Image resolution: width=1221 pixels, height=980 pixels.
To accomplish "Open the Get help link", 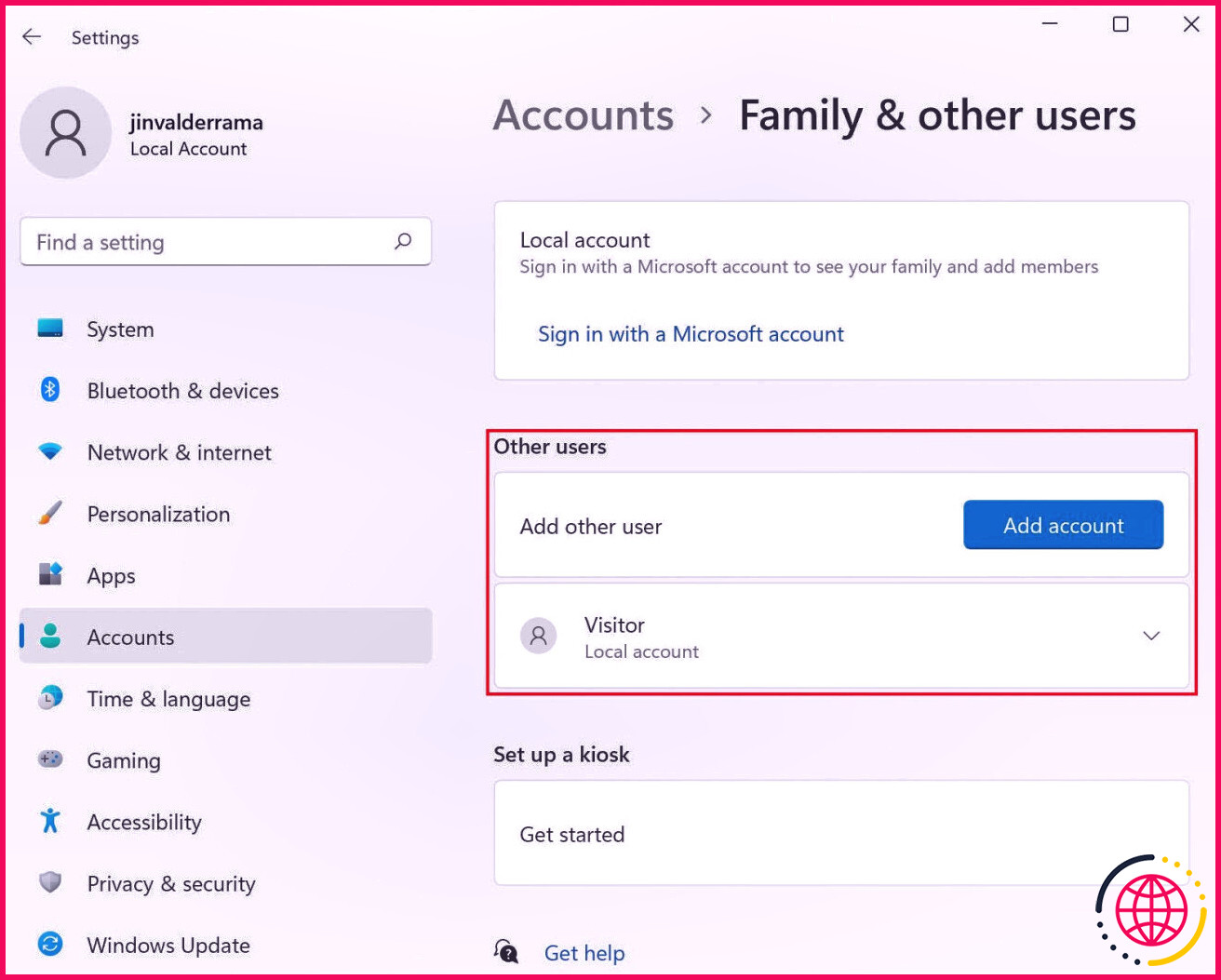I will point(584,953).
